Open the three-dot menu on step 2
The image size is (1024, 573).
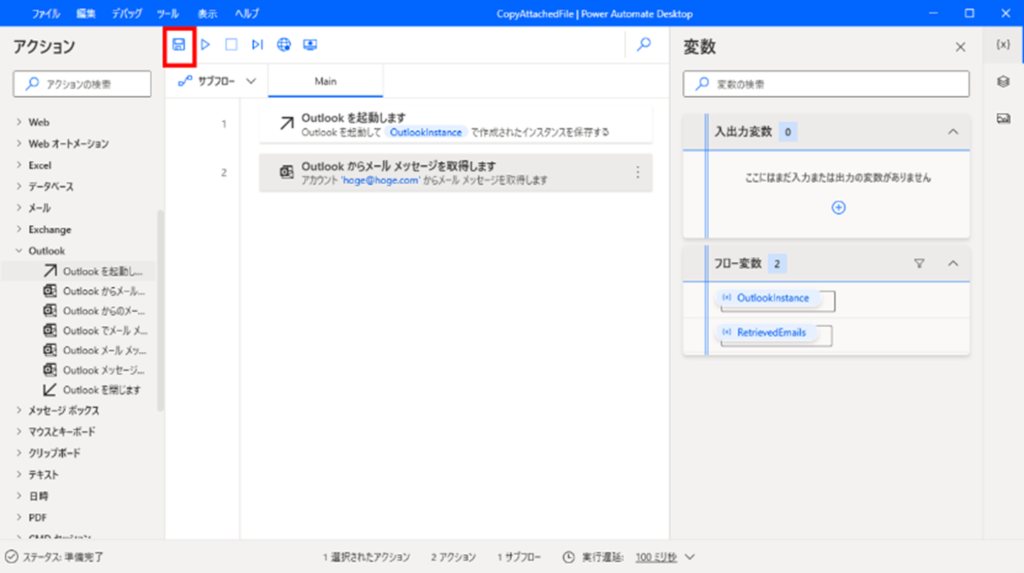tap(637, 172)
